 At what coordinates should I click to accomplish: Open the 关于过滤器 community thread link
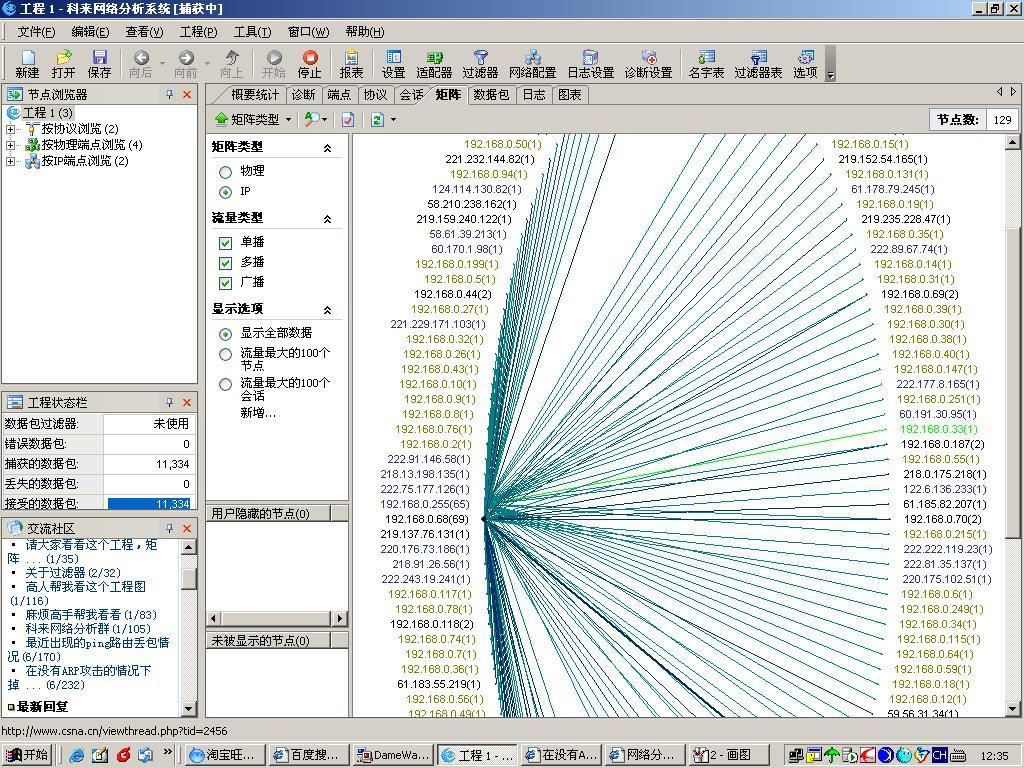tap(55, 573)
